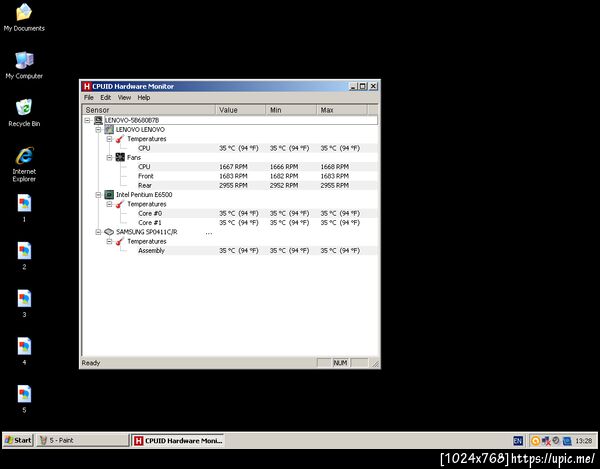600x469 pixels.
Task: Open the Start menu
Action: coord(18,440)
